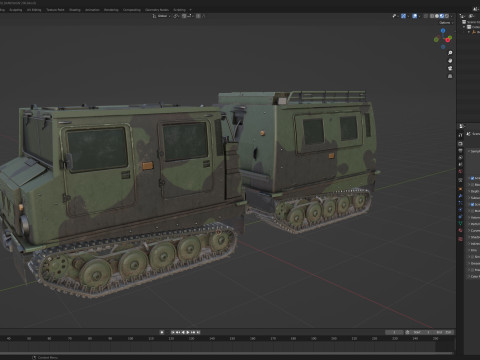Enable the Bloom checkbox
The height and width of the screenshot is (360, 480).
(x=472, y=185)
